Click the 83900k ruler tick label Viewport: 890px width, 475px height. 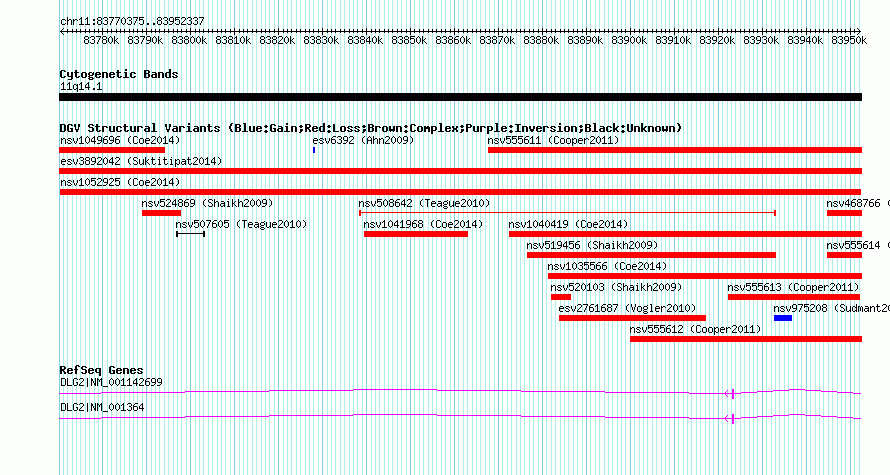[629, 40]
